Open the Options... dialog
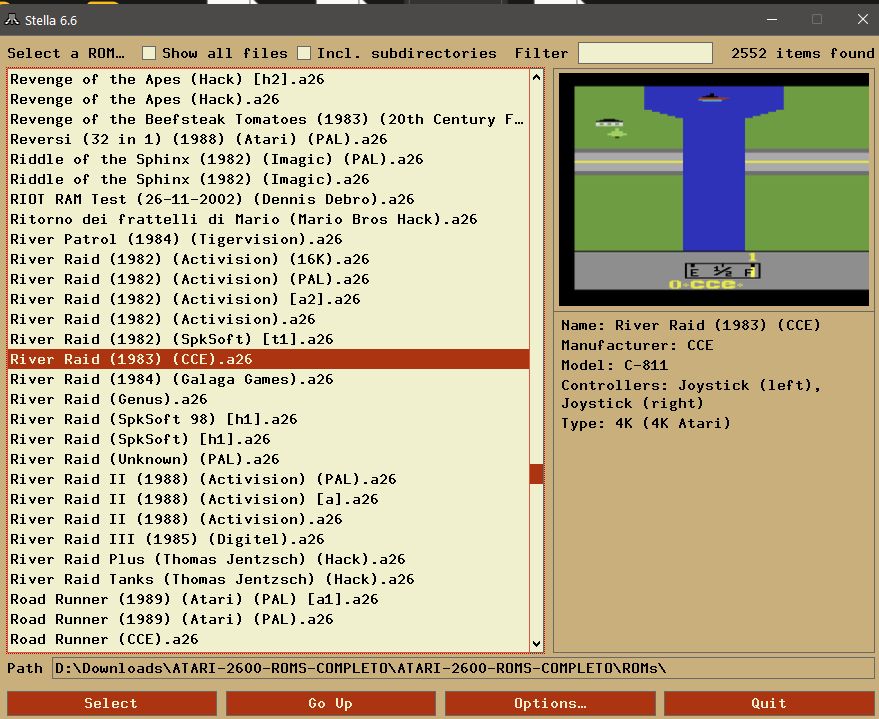Screen dimensions: 879x719 tap(550, 703)
